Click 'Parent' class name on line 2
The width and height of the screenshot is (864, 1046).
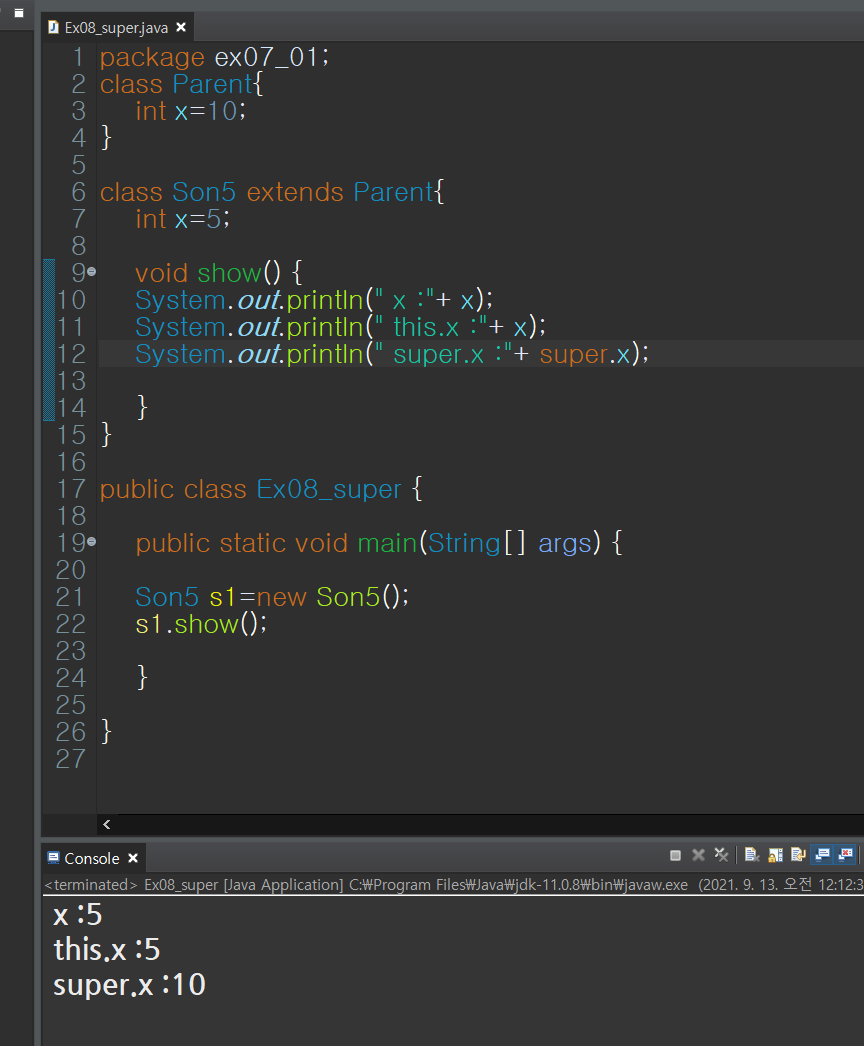coord(212,84)
